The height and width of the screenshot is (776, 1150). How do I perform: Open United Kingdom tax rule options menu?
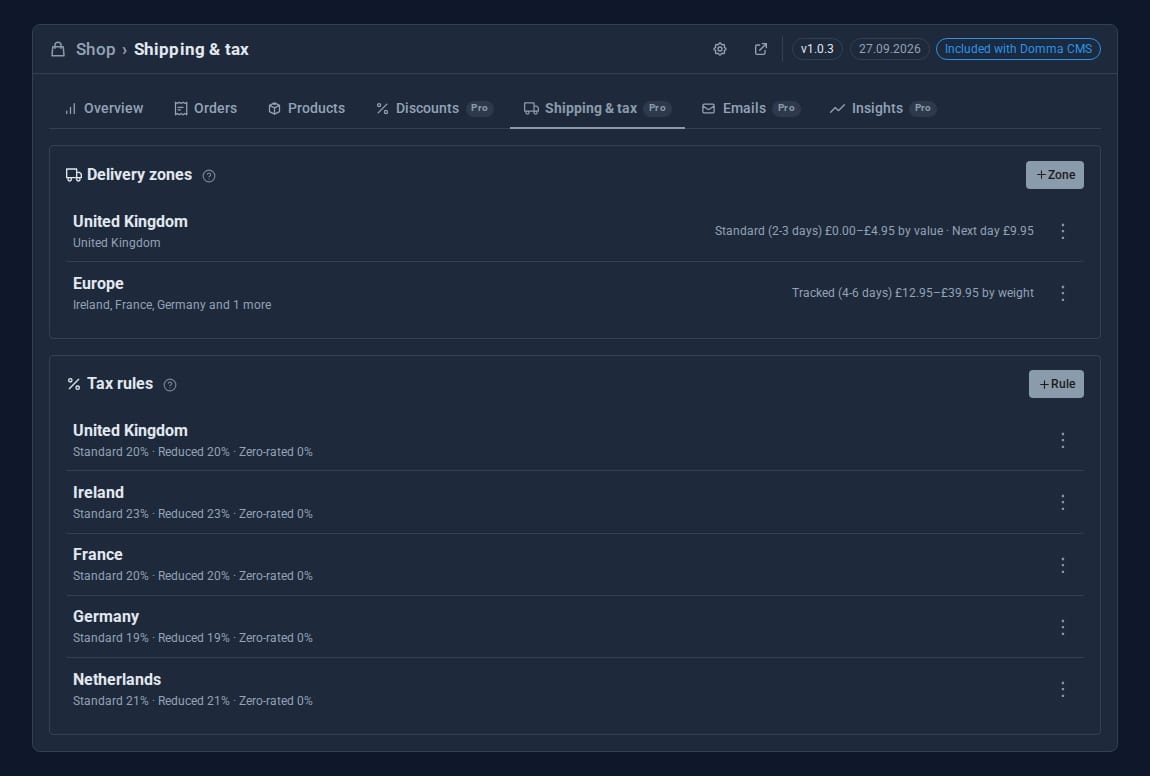1063,440
